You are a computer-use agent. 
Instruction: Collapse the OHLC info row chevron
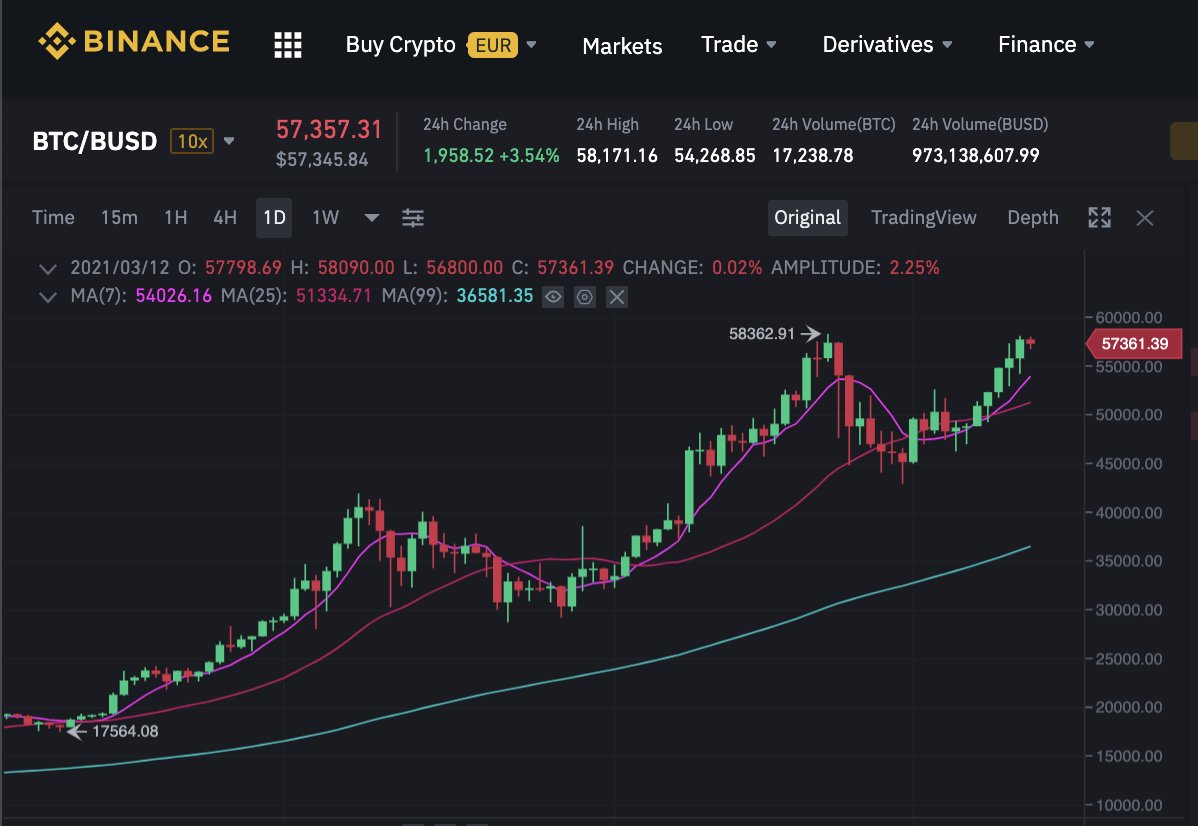coord(47,269)
